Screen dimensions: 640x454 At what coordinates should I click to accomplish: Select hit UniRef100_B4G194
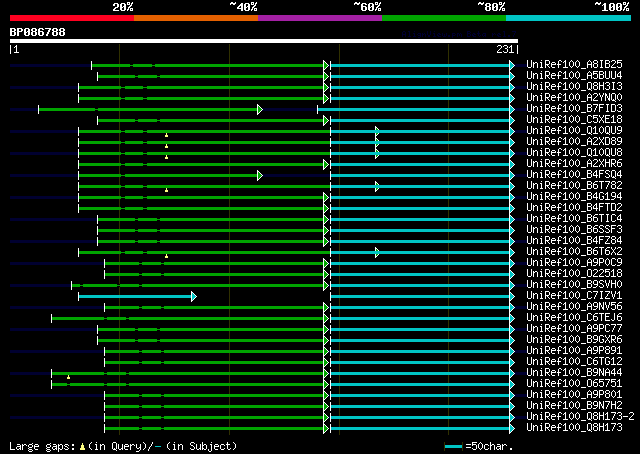pyautogui.click(x=574, y=197)
